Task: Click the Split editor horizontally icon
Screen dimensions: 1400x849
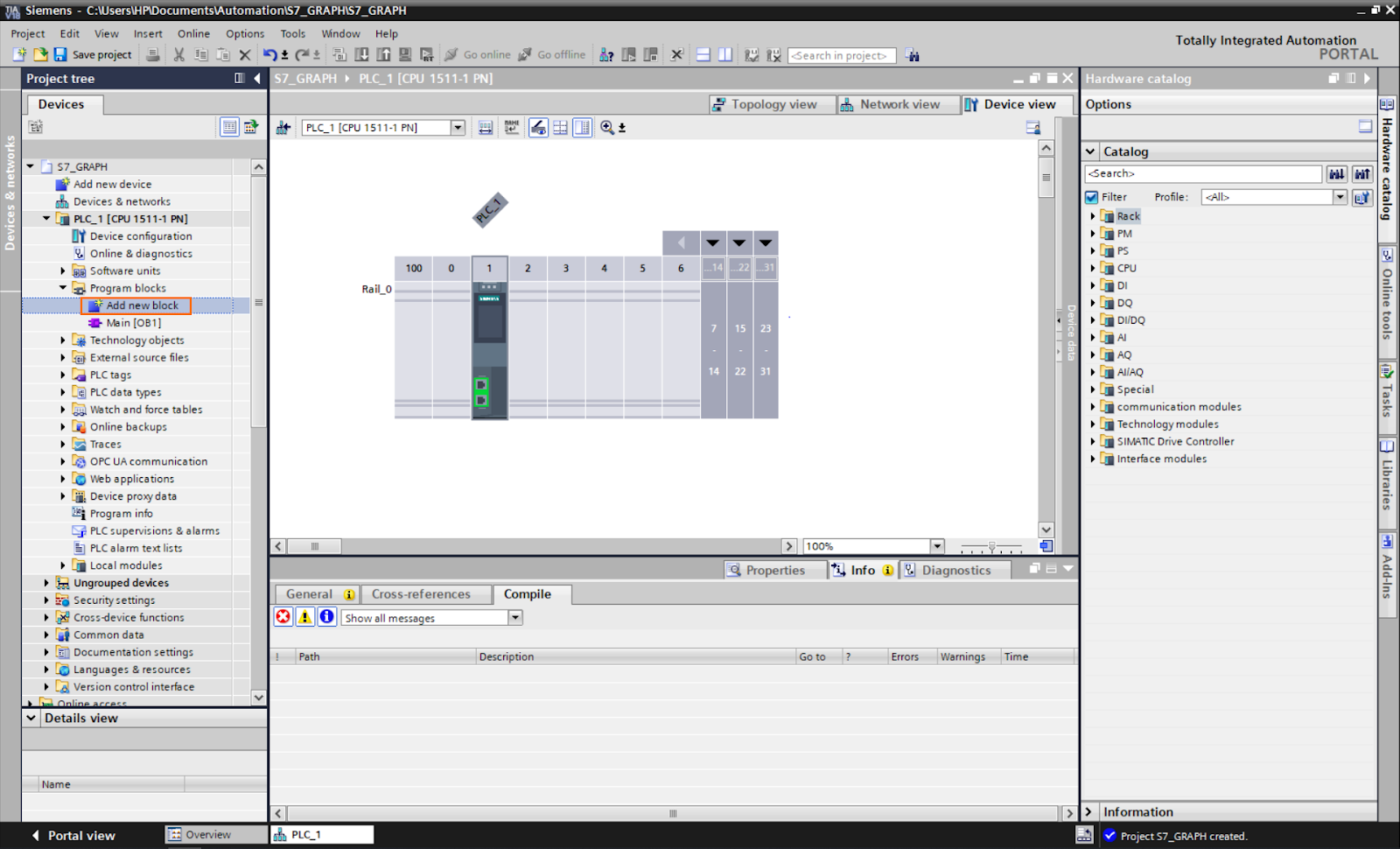Action: (x=703, y=54)
